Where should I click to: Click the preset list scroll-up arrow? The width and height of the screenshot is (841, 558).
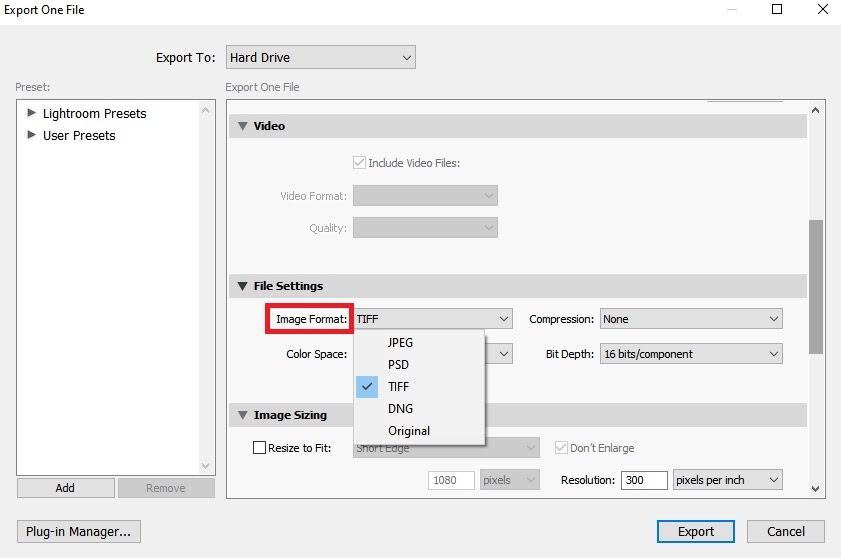[x=205, y=110]
